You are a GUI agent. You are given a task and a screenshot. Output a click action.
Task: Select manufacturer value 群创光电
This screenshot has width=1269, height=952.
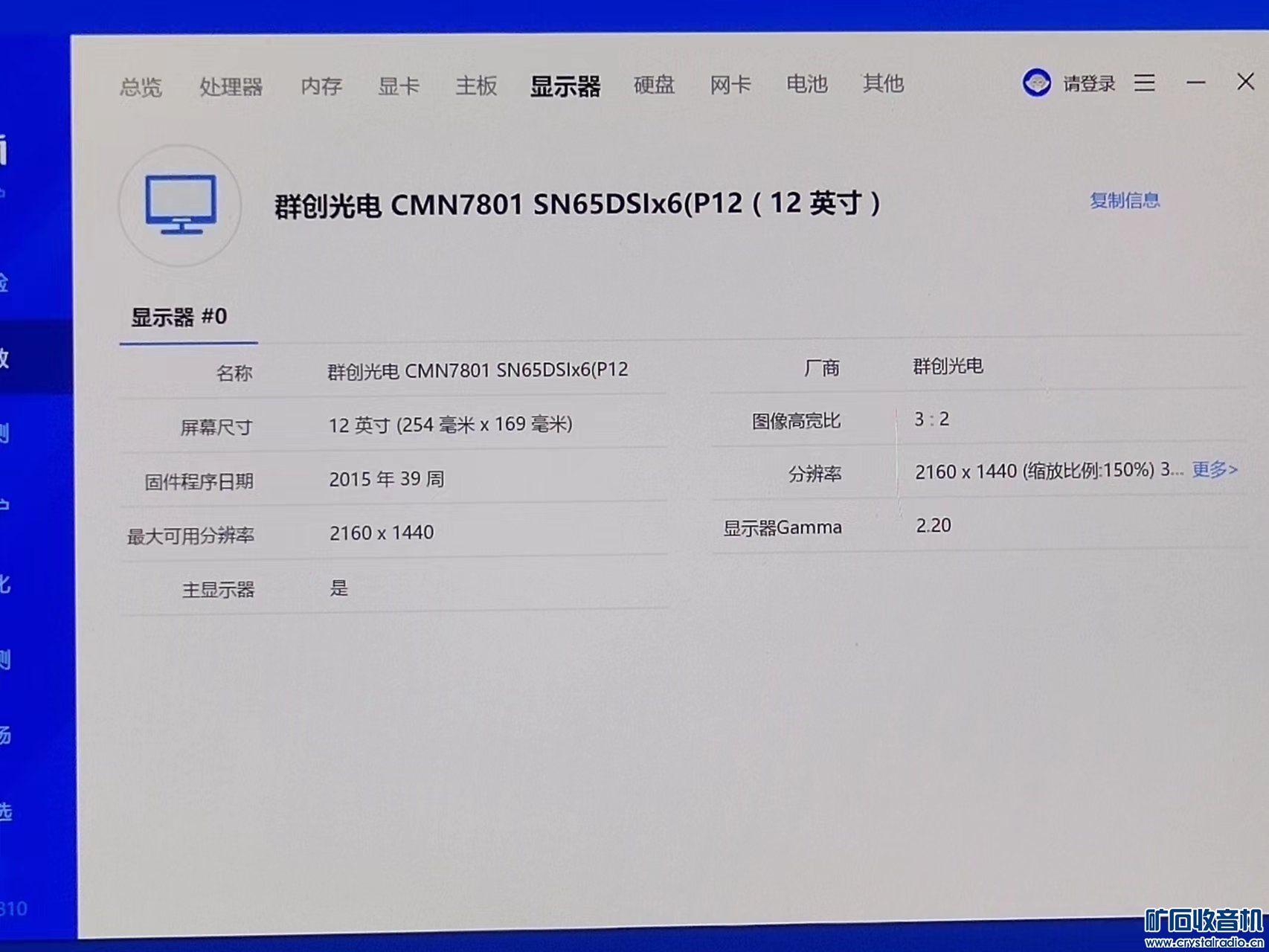point(948,366)
